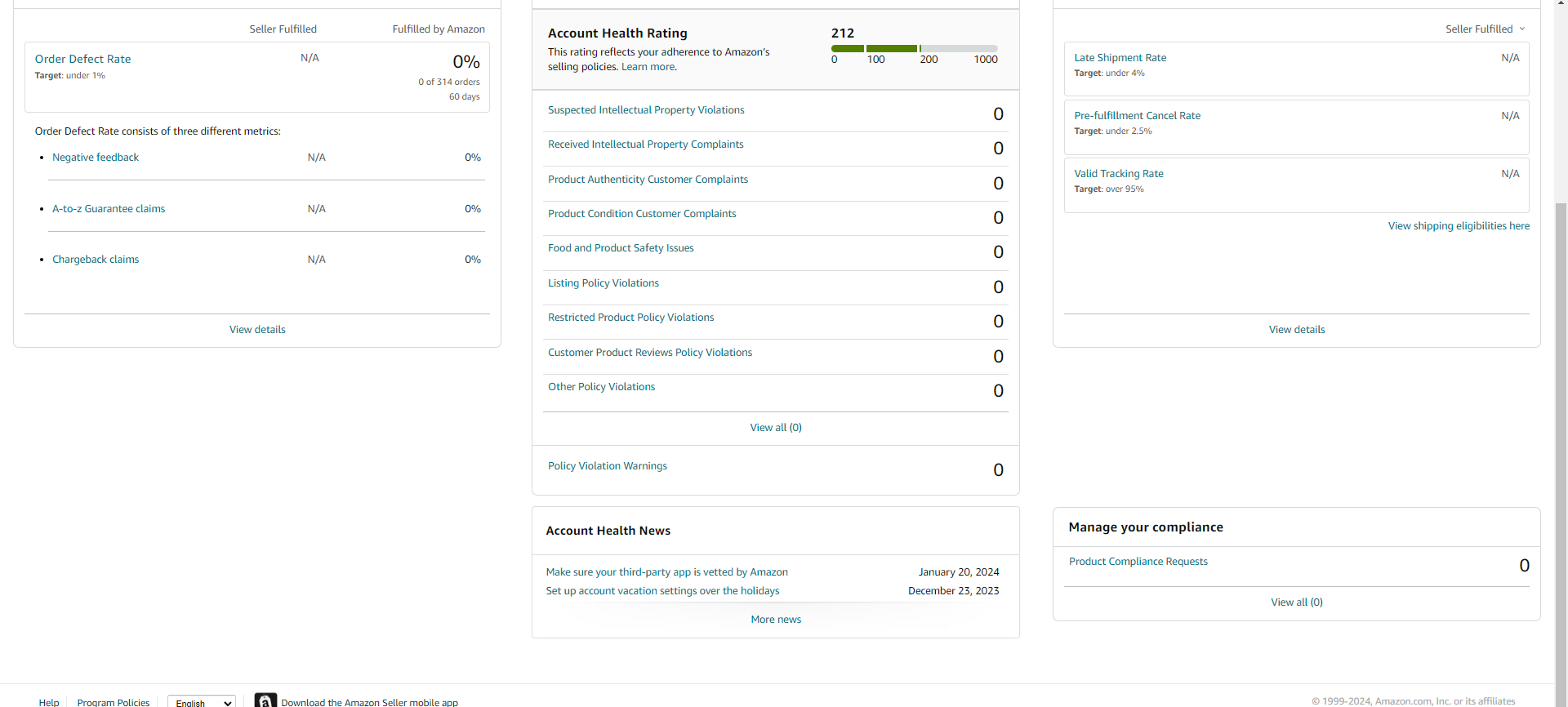Open the English language selector
The height and width of the screenshot is (707, 1568).
[x=202, y=702]
